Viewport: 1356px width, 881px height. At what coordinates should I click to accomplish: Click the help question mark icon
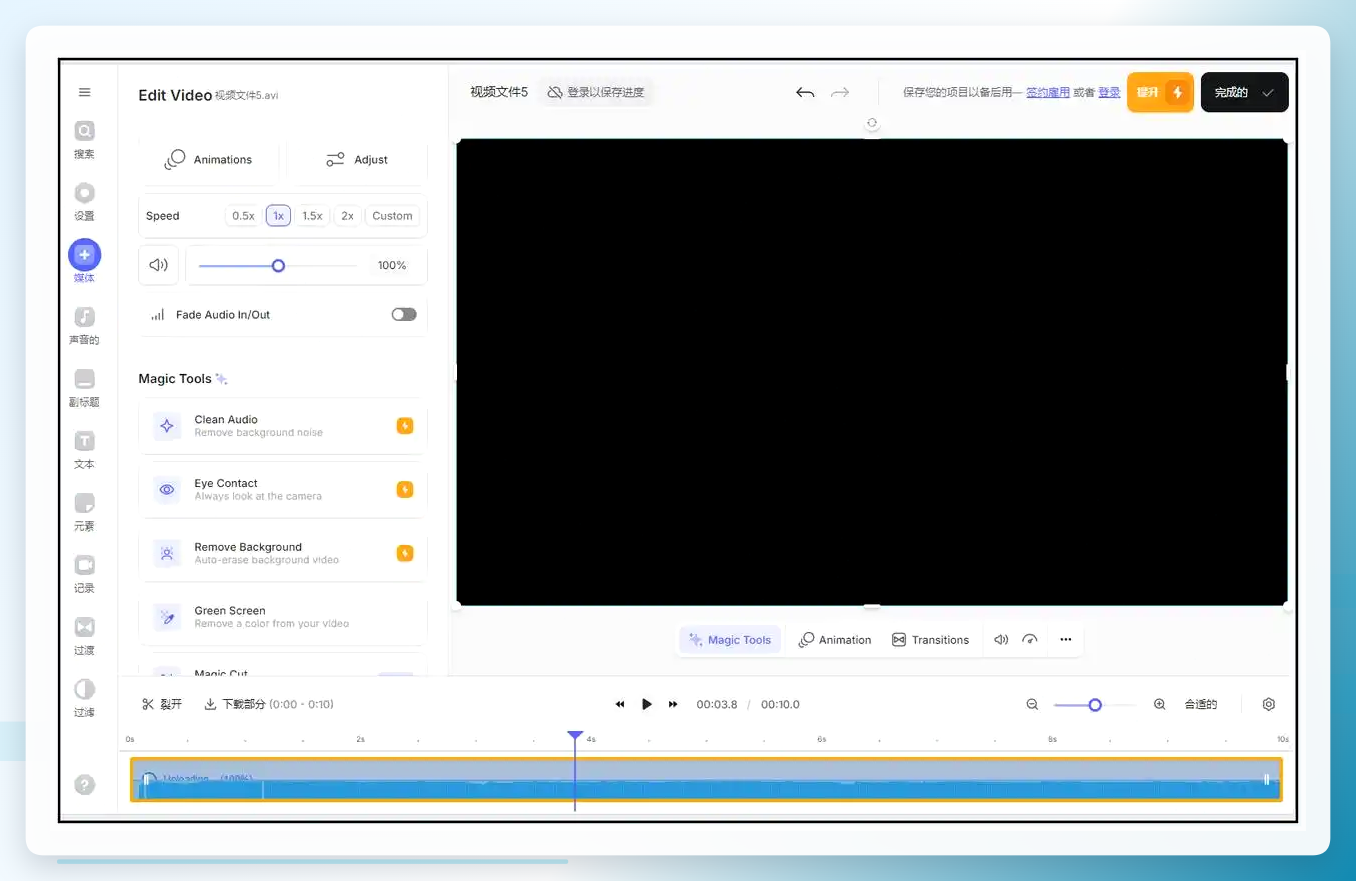(x=85, y=785)
